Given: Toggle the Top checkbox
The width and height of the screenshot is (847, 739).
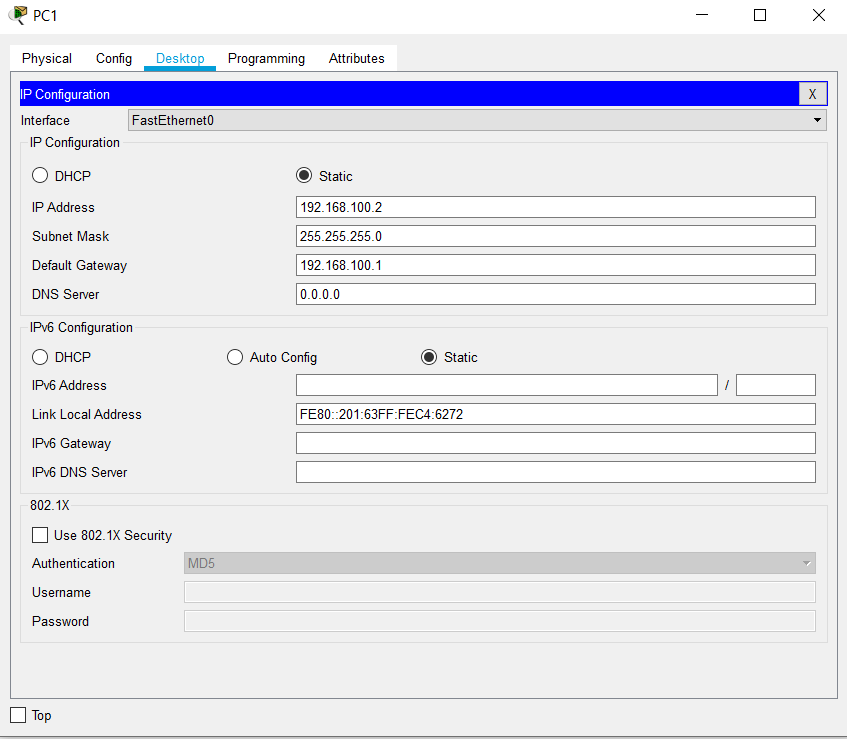Looking at the screenshot, I should tap(17, 714).
